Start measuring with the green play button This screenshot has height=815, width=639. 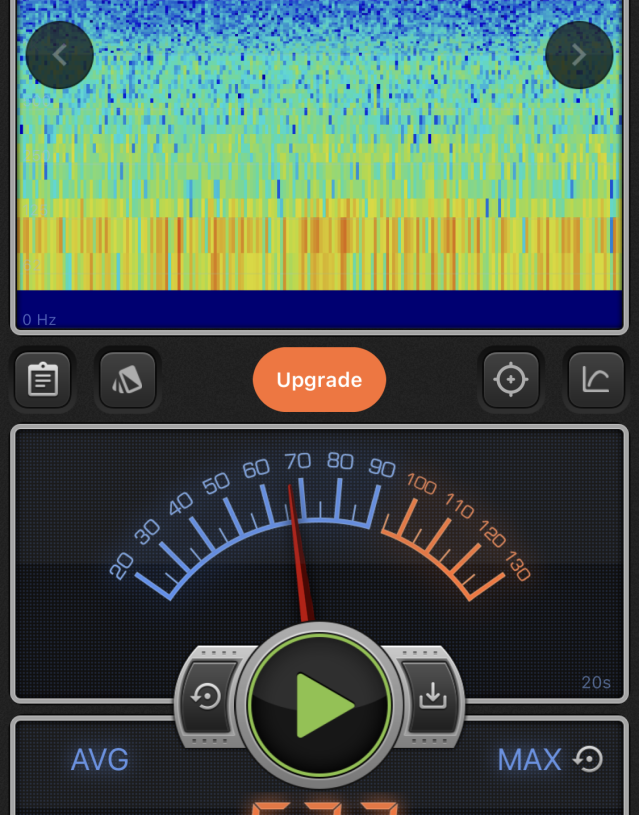[x=319, y=706]
